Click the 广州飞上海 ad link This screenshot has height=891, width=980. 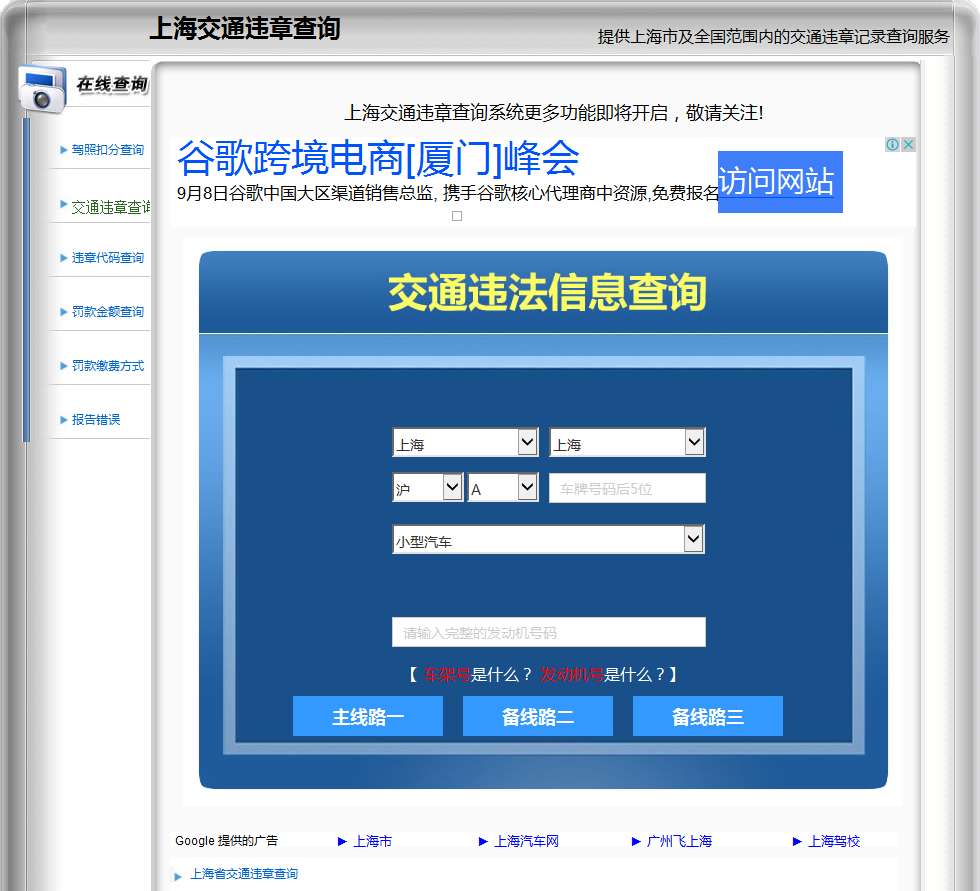point(679,841)
